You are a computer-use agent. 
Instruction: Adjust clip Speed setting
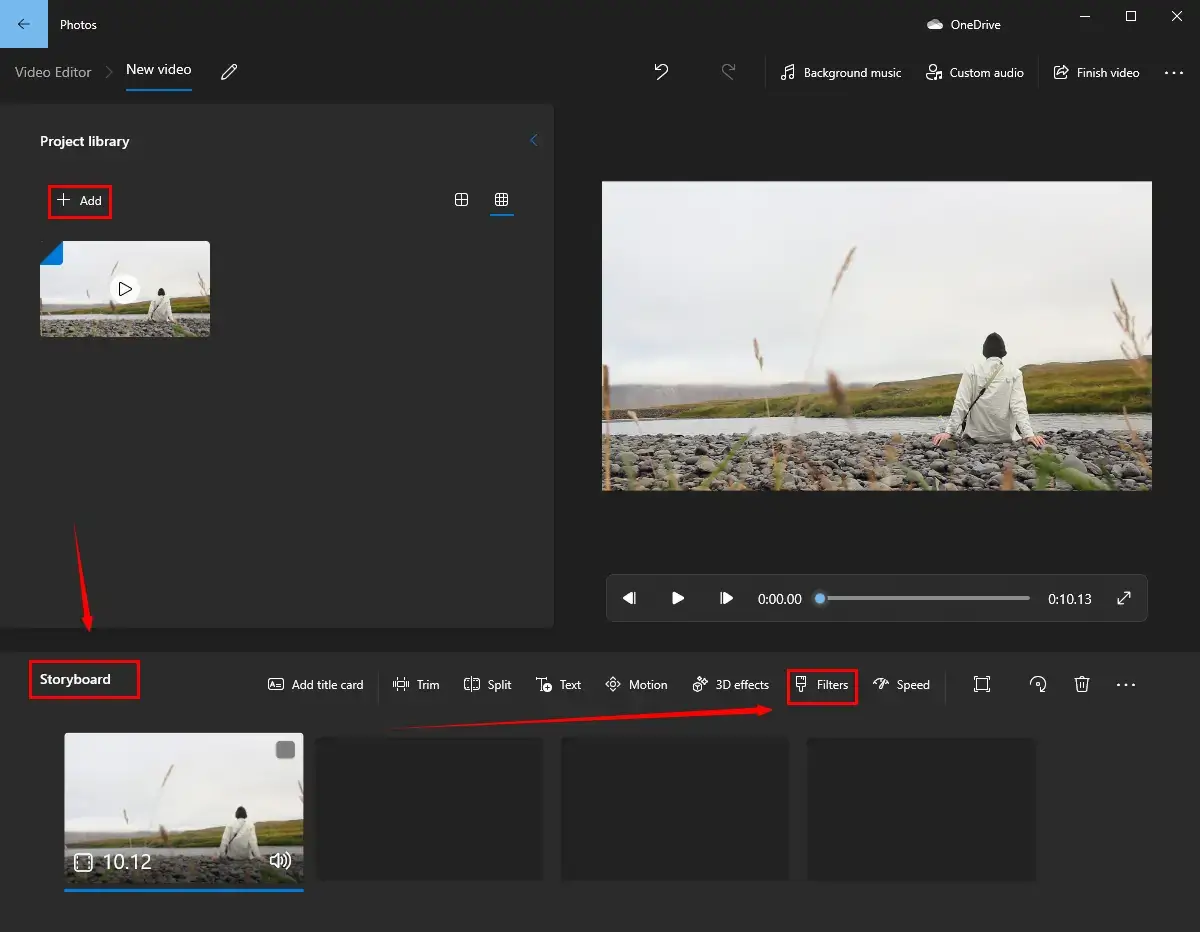[901, 685]
